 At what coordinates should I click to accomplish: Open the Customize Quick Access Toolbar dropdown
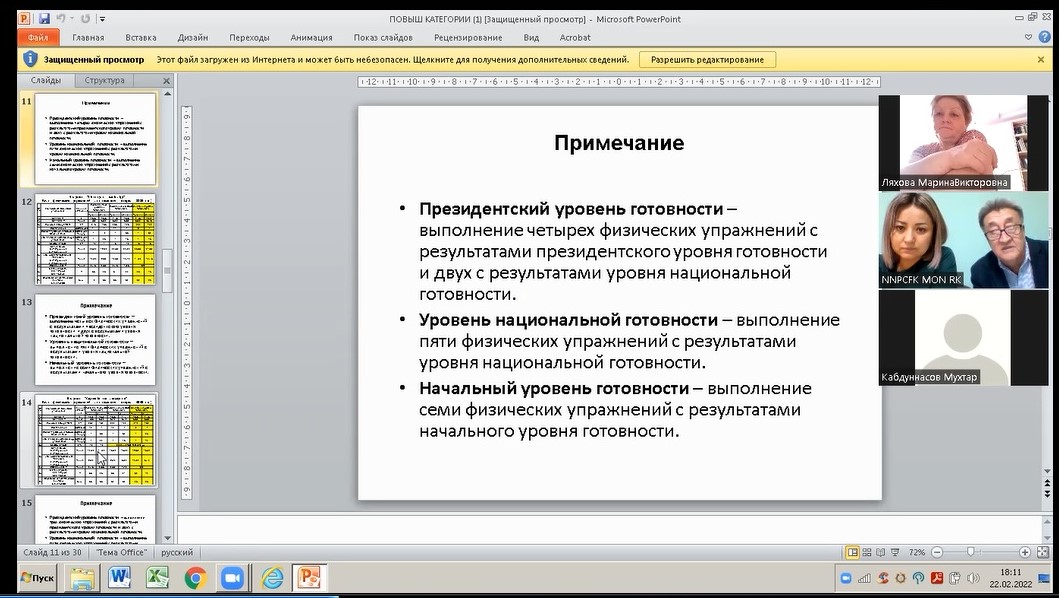pos(103,19)
